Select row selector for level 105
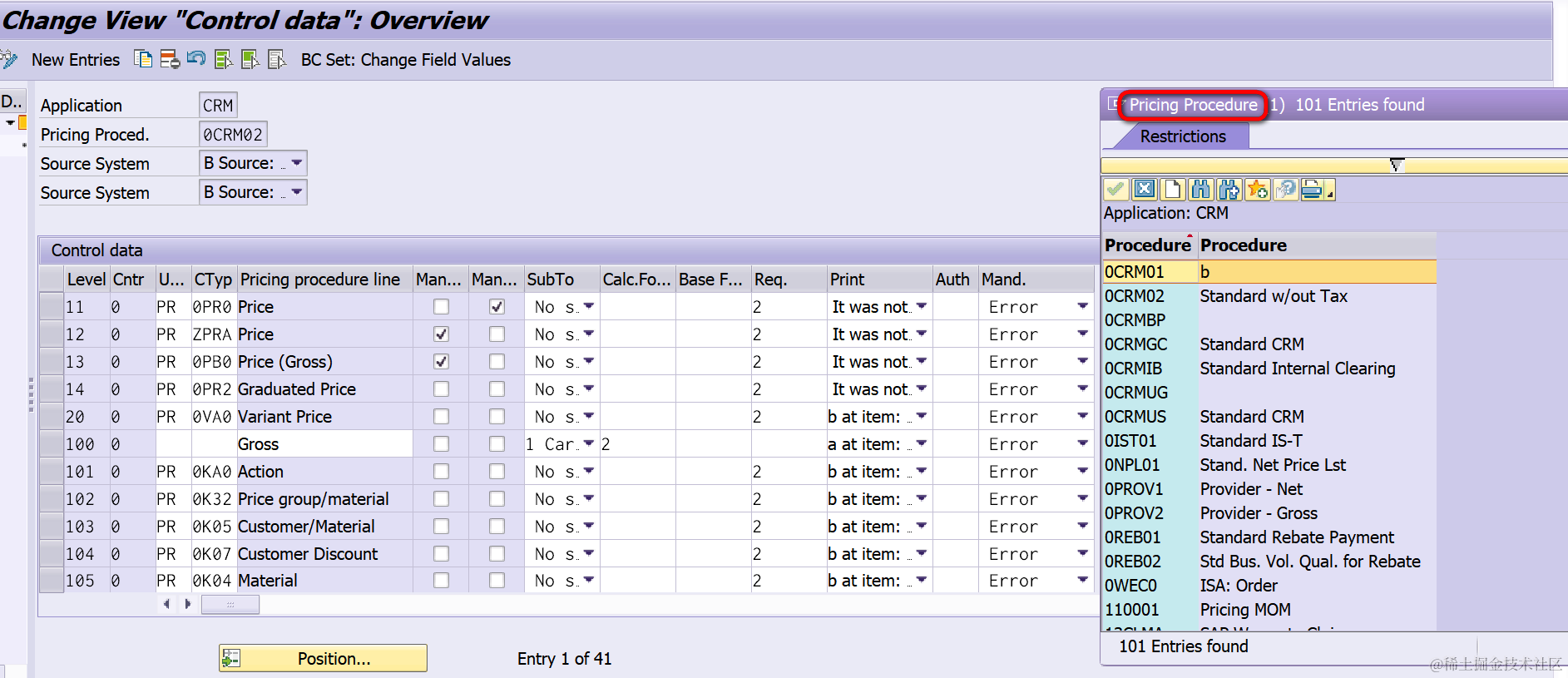This screenshot has height=678, width=1568. pyautogui.click(x=52, y=581)
